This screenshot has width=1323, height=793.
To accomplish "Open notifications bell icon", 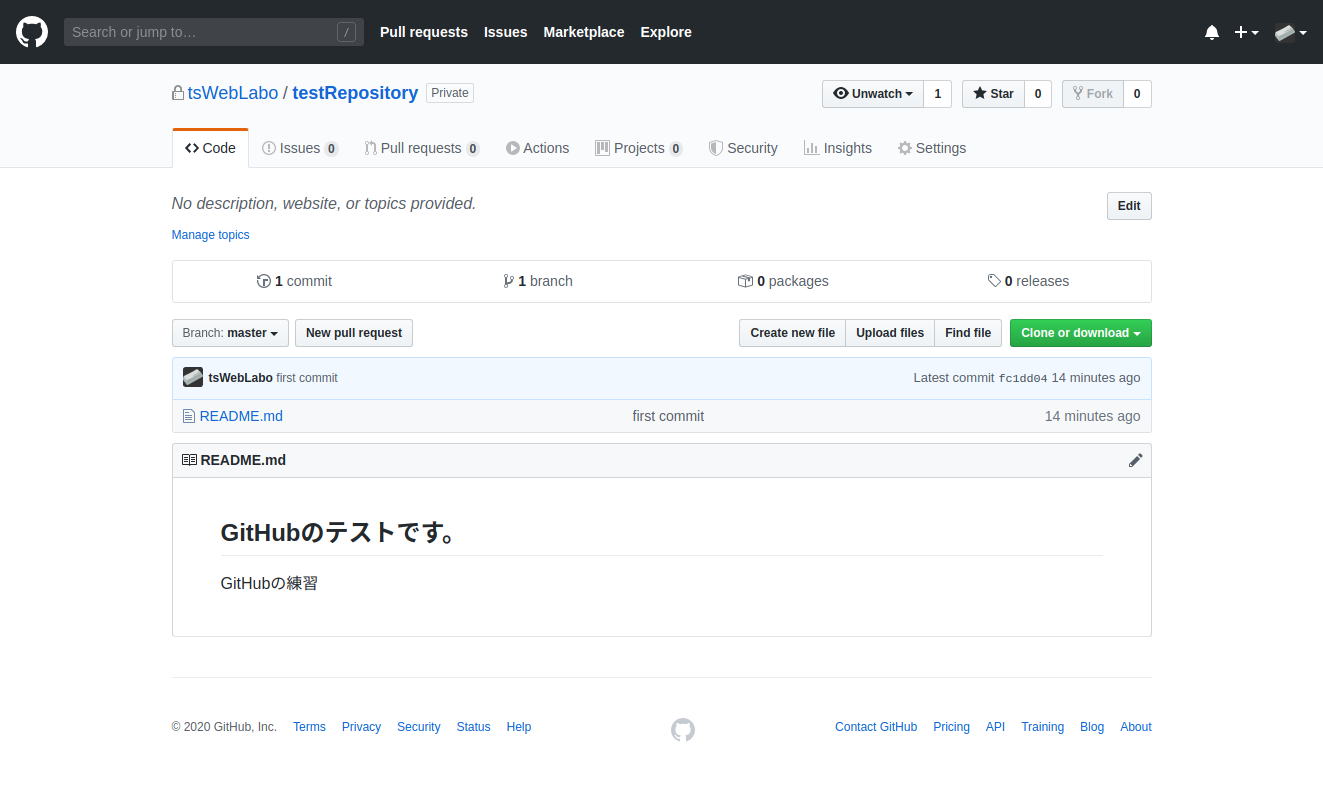I will (x=1212, y=32).
